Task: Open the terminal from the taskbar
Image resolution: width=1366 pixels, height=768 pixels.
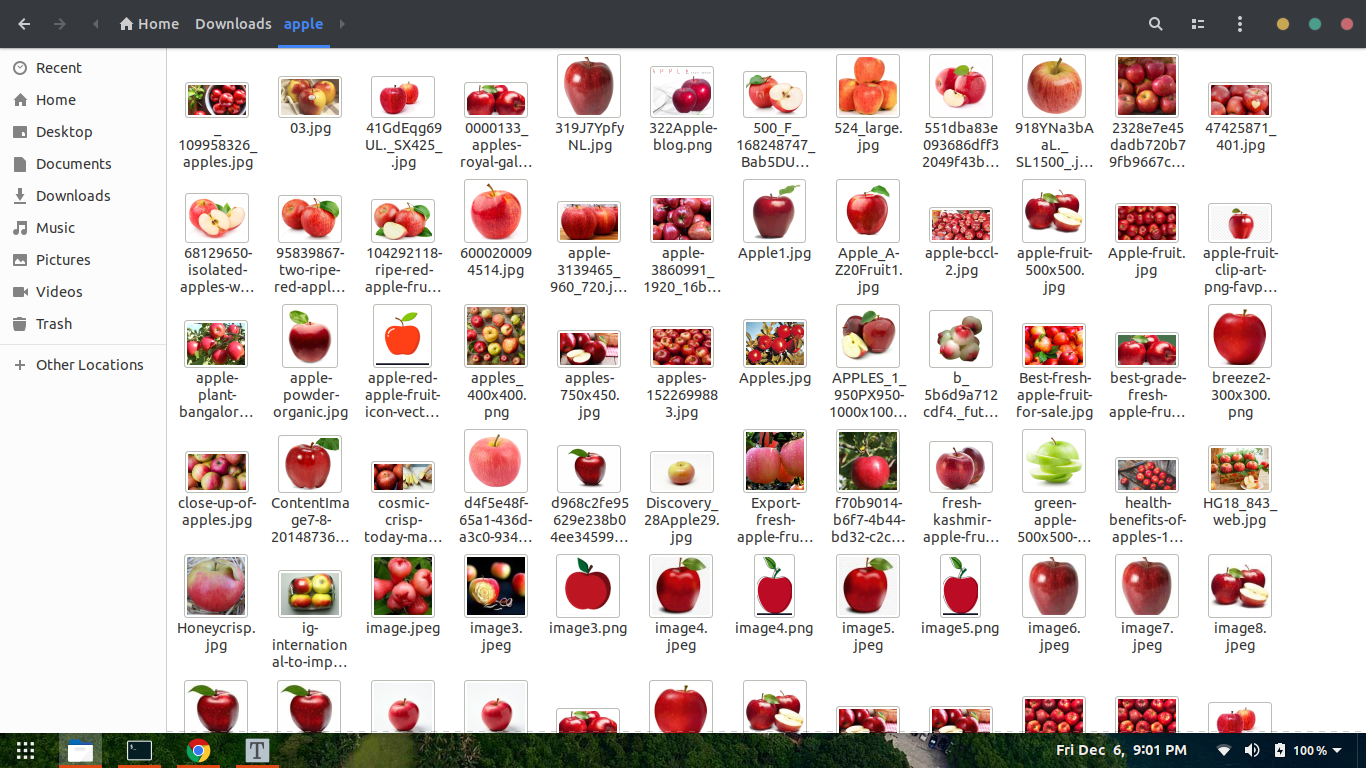Action: tap(139, 750)
